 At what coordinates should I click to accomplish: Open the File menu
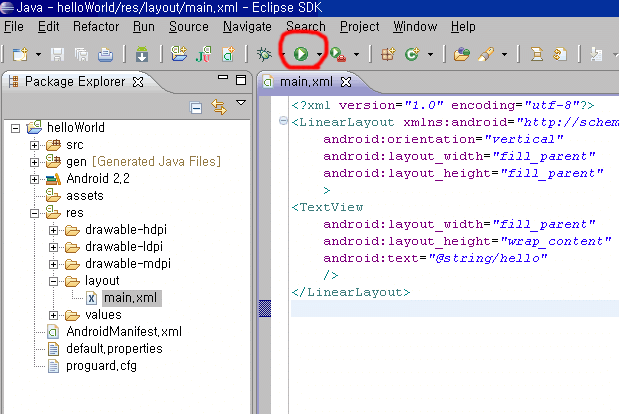click(x=14, y=26)
